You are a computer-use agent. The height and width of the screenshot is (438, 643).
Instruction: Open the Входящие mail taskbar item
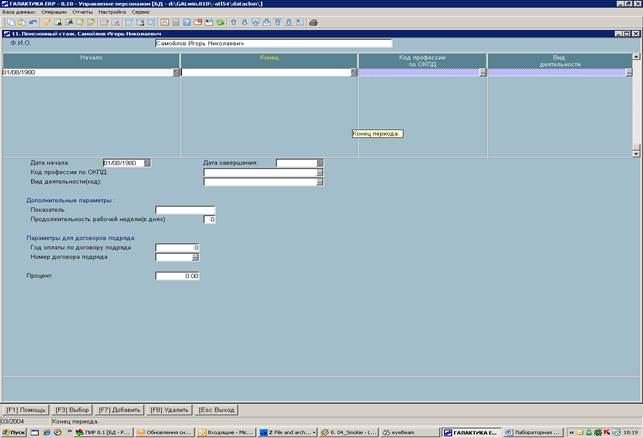pyautogui.click(x=225, y=432)
